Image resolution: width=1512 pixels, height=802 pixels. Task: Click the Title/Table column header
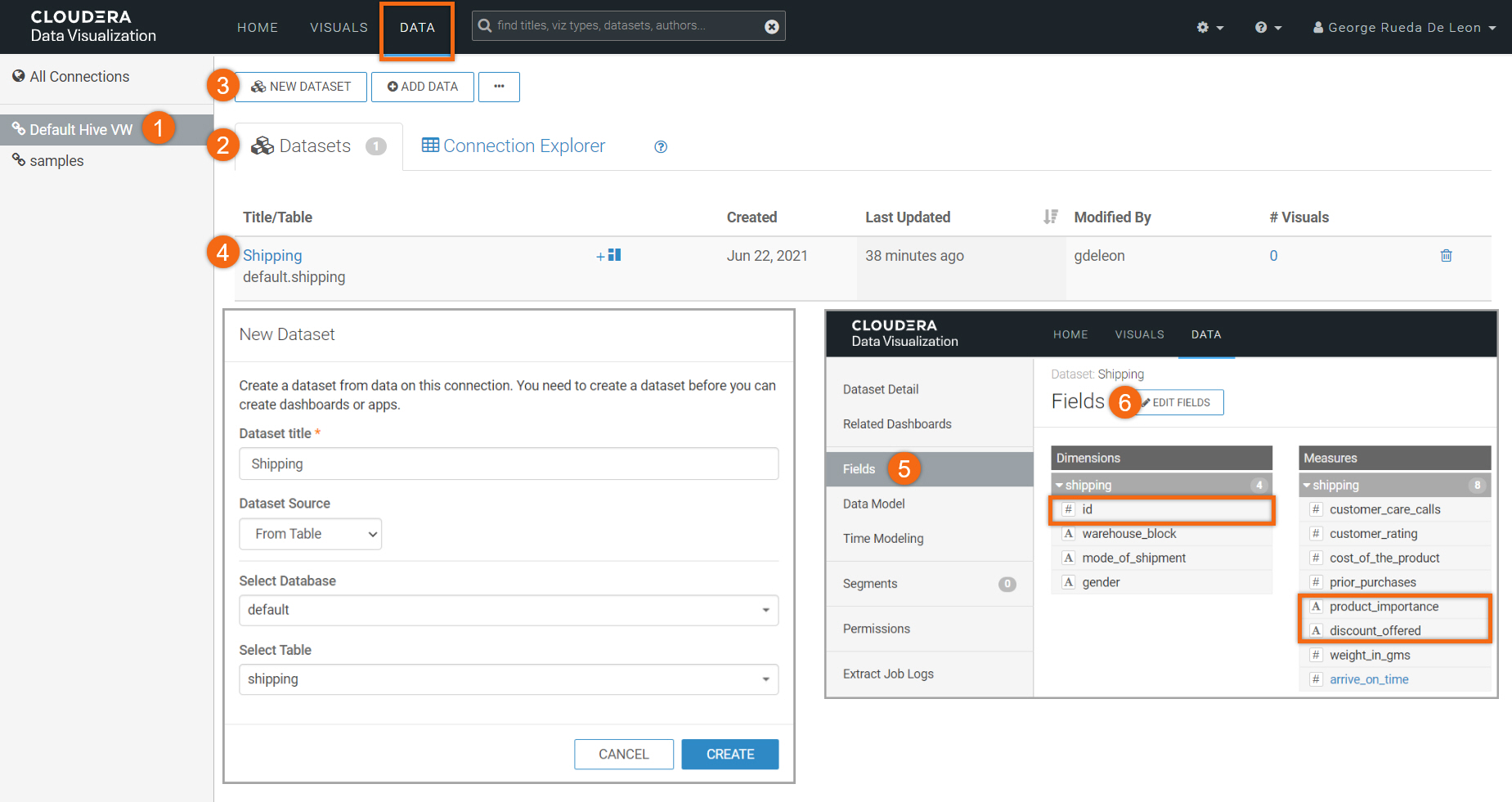tap(277, 217)
